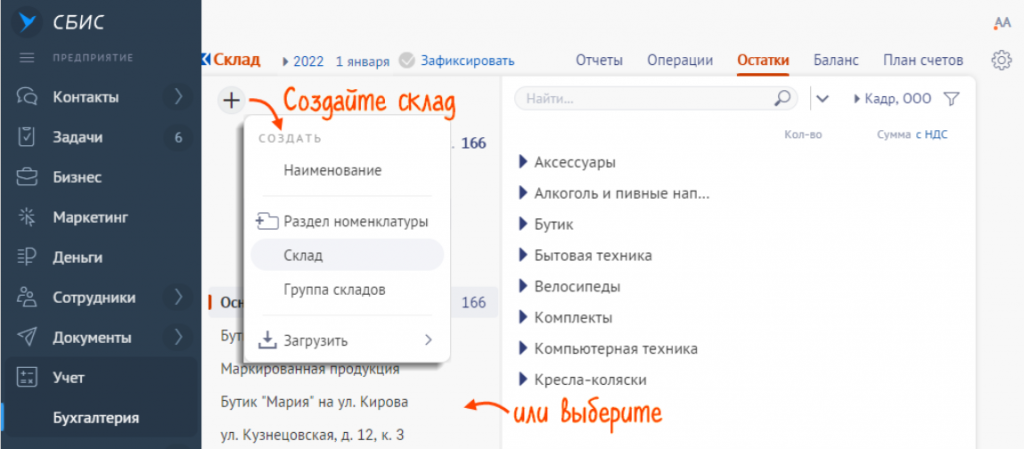Select warehouse Бутик "Мария" на ул. Кирова
Screen dimensions: 1024x449
[x=314, y=402]
